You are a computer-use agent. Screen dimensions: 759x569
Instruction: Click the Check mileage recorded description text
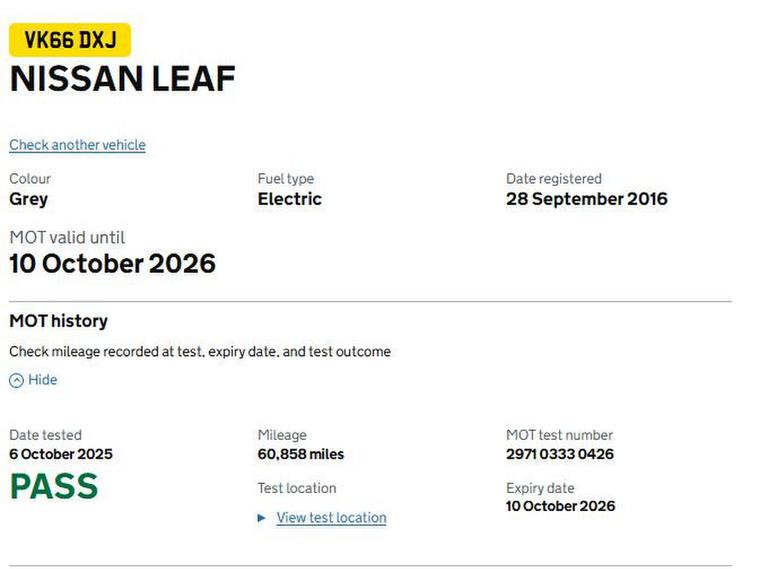click(199, 352)
